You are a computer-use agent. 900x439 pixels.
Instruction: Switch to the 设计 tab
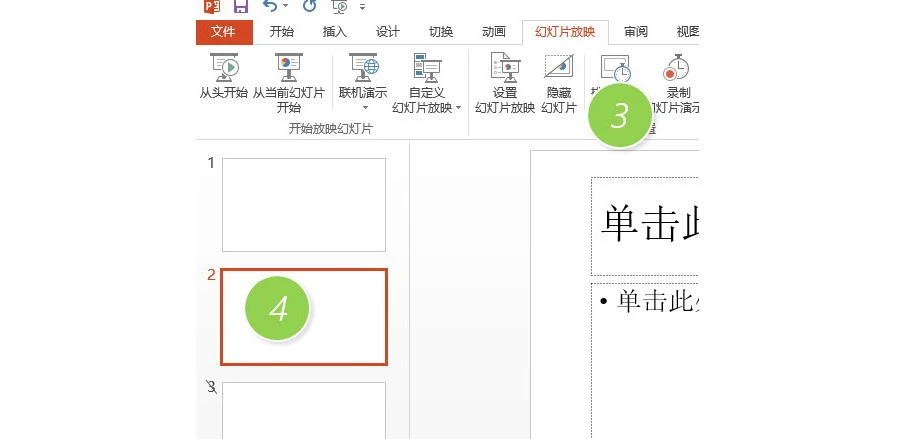(387, 32)
